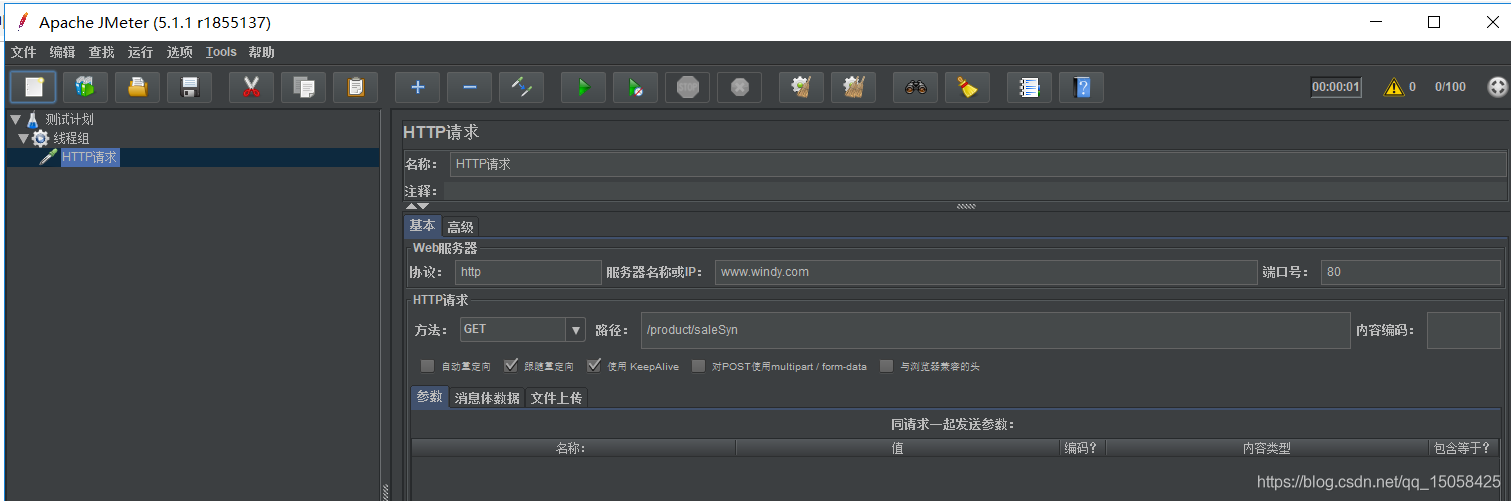Open the 运行 menu
The width and height of the screenshot is (1511, 501).
140,52
